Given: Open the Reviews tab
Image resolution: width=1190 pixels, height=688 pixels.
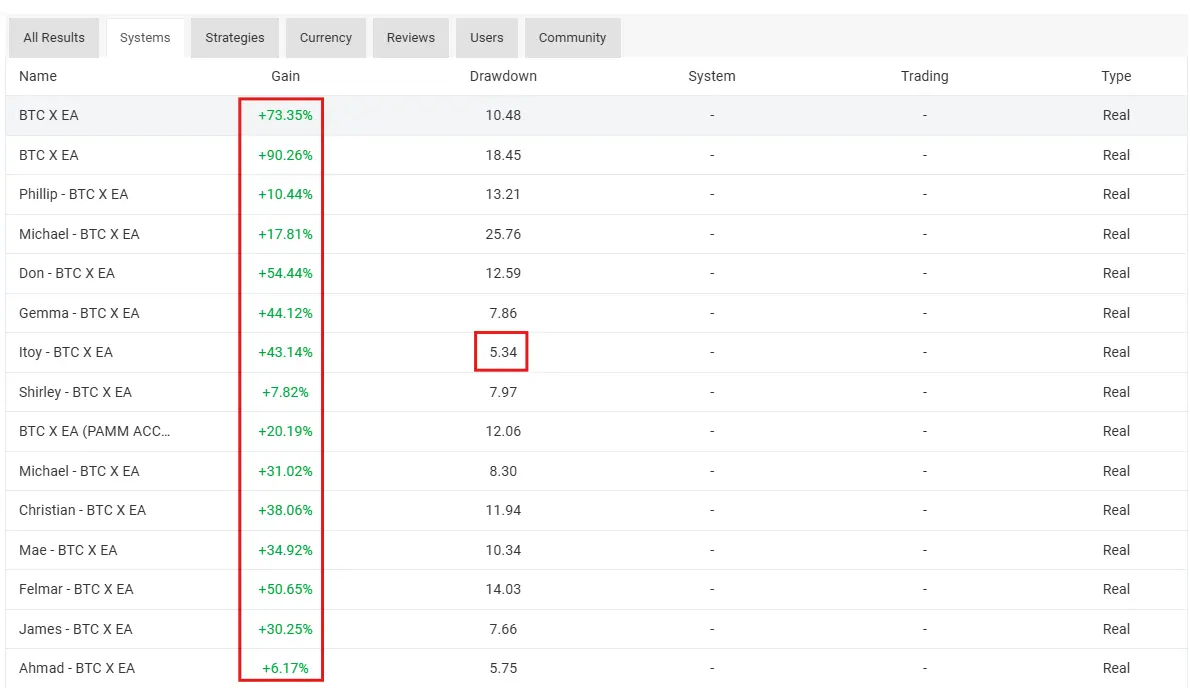Looking at the screenshot, I should 411,38.
